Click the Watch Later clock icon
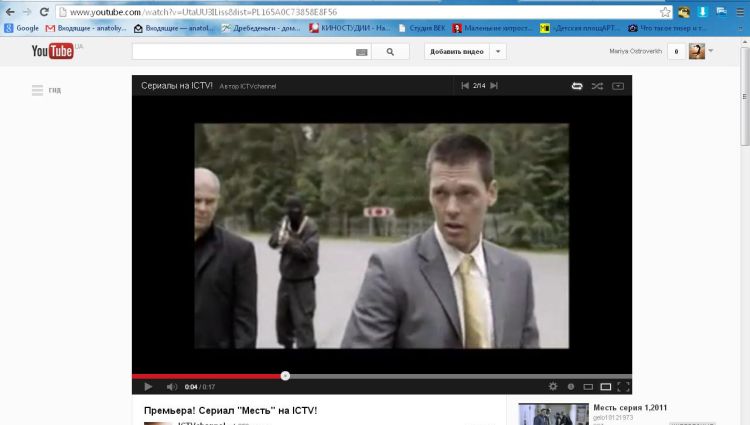 pyautogui.click(x=571, y=386)
